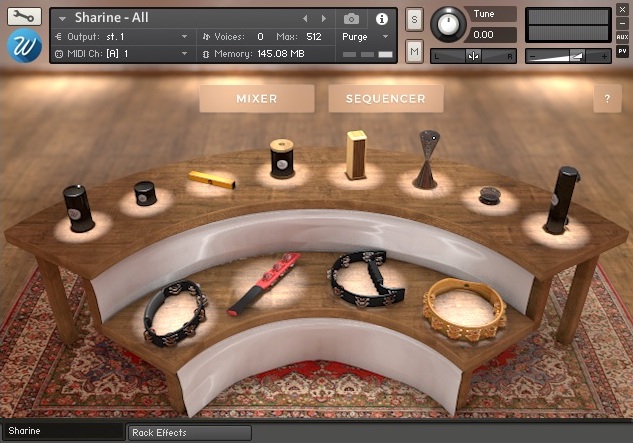Click the Memory 145.08 MB readout
Image resolution: width=633 pixels, height=443 pixels.
pos(281,53)
